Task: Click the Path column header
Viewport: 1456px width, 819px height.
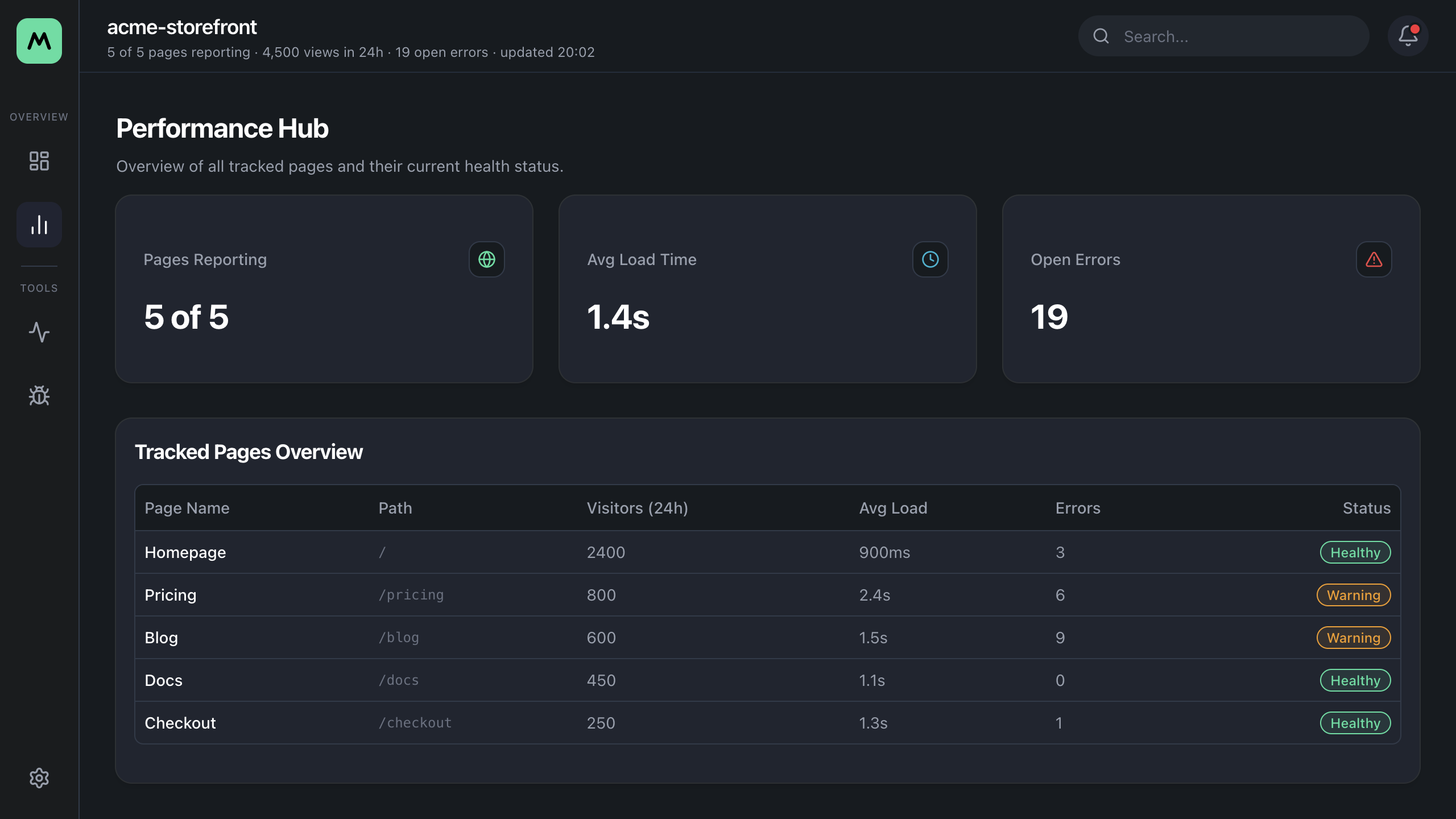Action: point(395,508)
